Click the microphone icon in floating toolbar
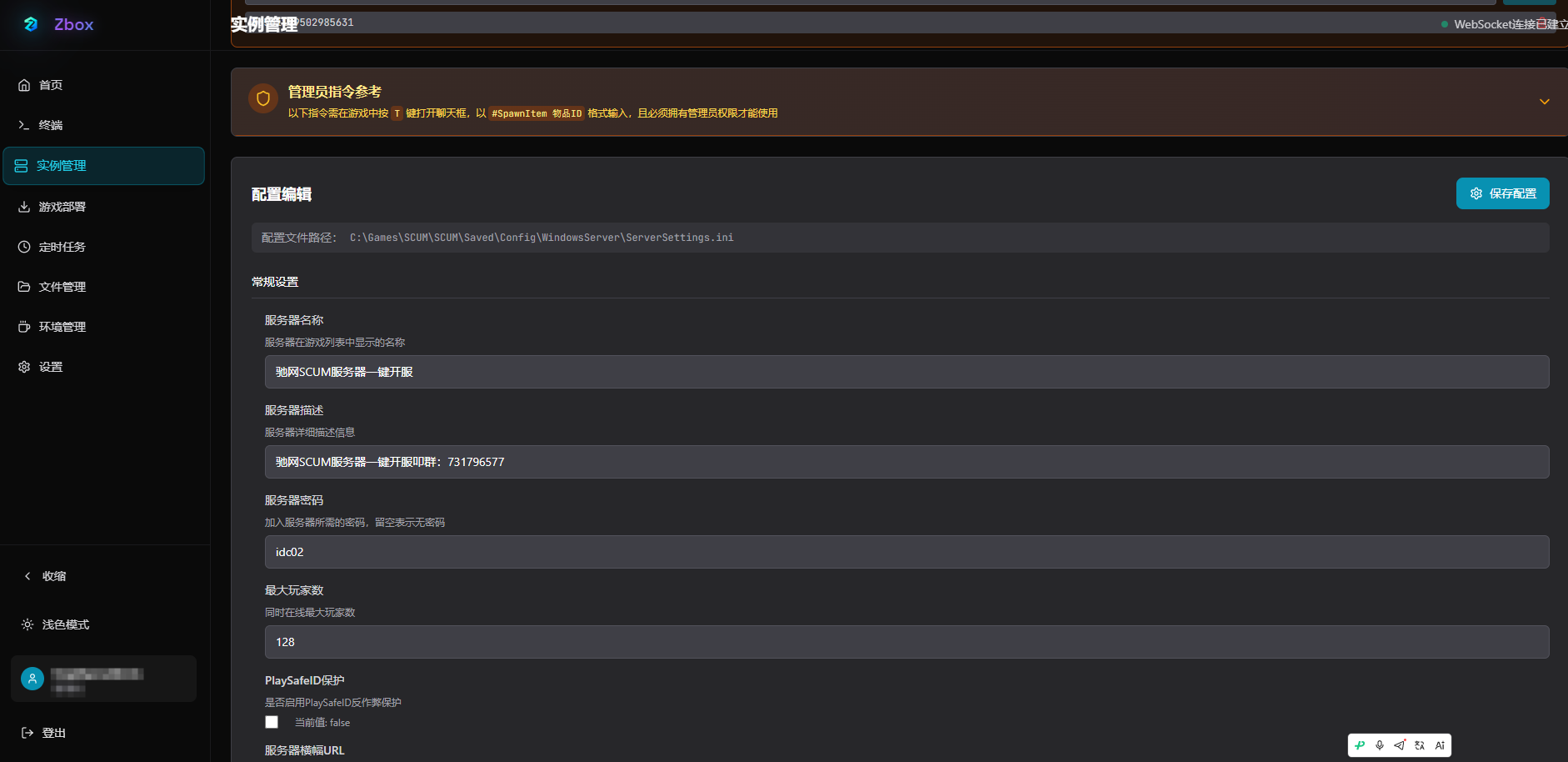1568x762 pixels. pos(1380,745)
